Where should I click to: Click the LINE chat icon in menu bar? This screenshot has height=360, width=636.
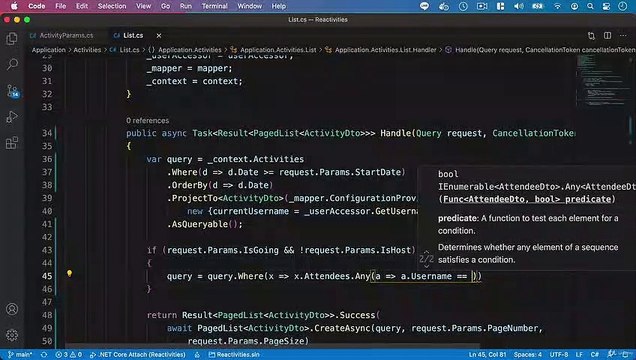pos(424,6)
